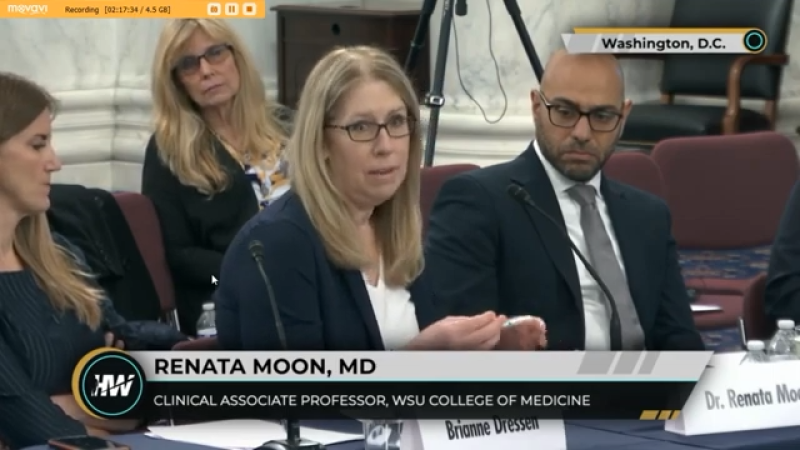Click the teal circle beside Washington, D.C.
Viewport: 800px width, 450px height.
754,41
